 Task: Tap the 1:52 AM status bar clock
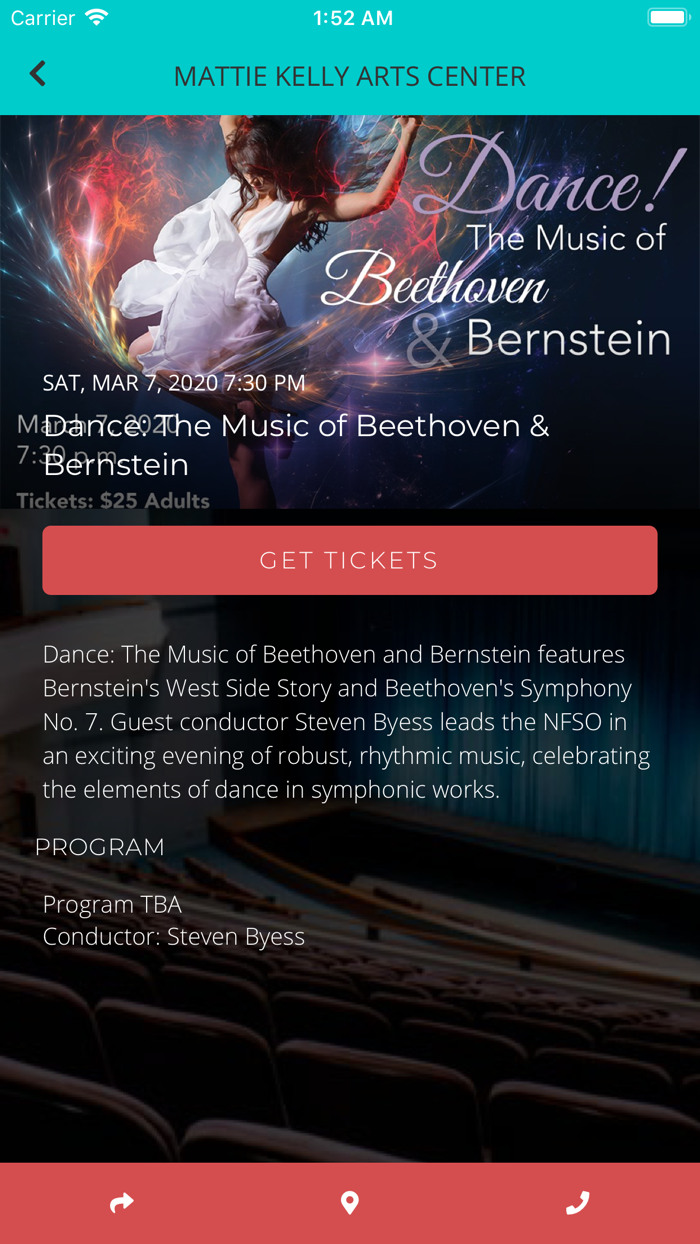point(352,18)
